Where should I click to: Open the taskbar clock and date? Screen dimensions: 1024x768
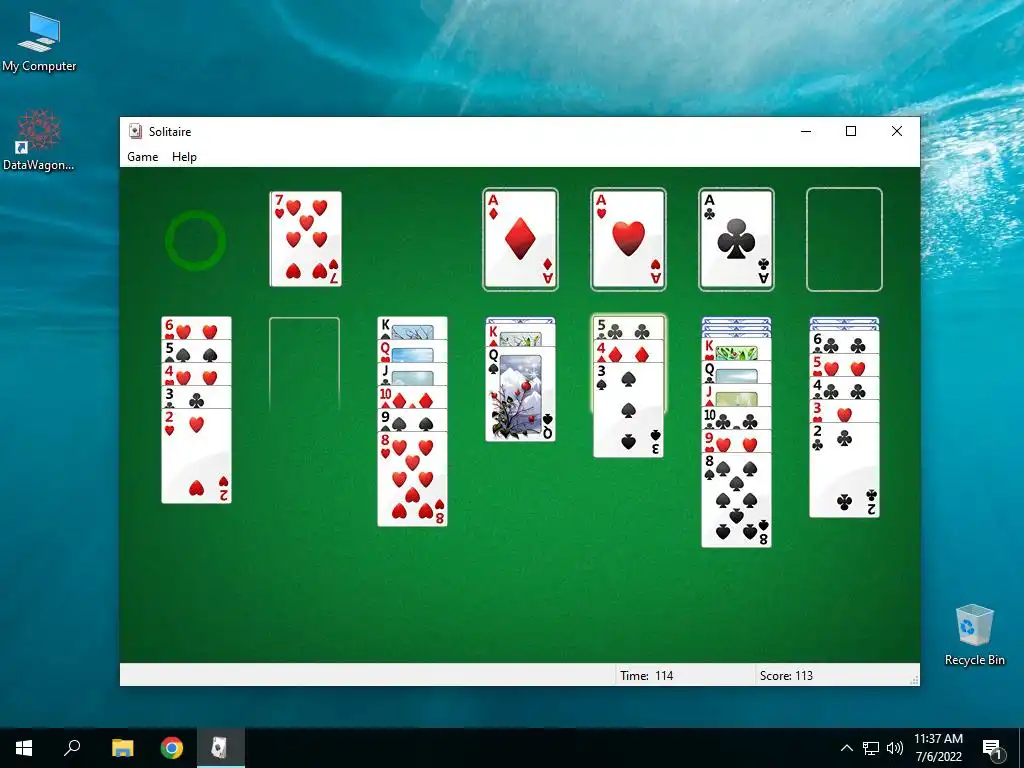938,748
